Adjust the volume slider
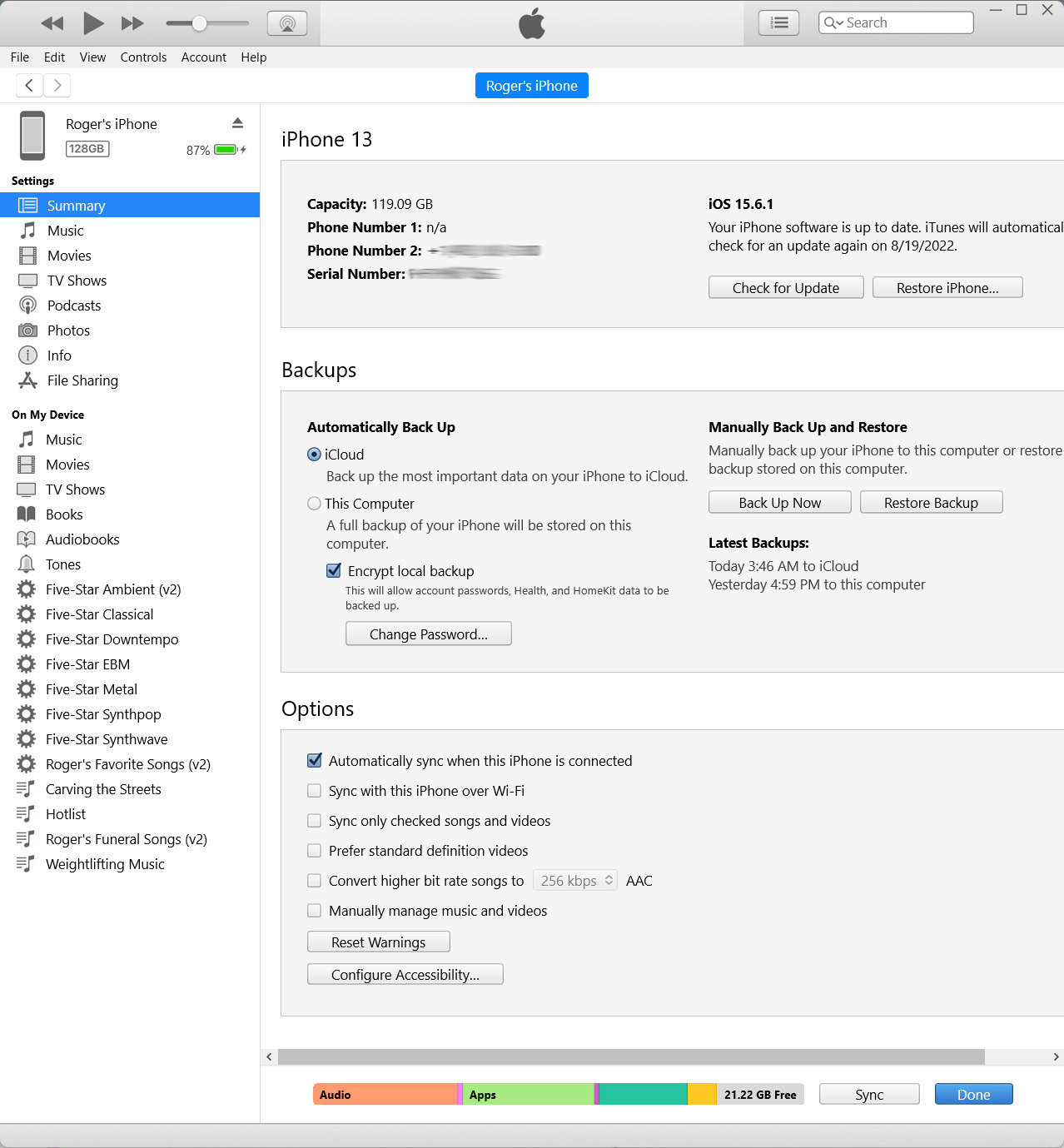The image size is (1064, 1148). tap(199, 23)
